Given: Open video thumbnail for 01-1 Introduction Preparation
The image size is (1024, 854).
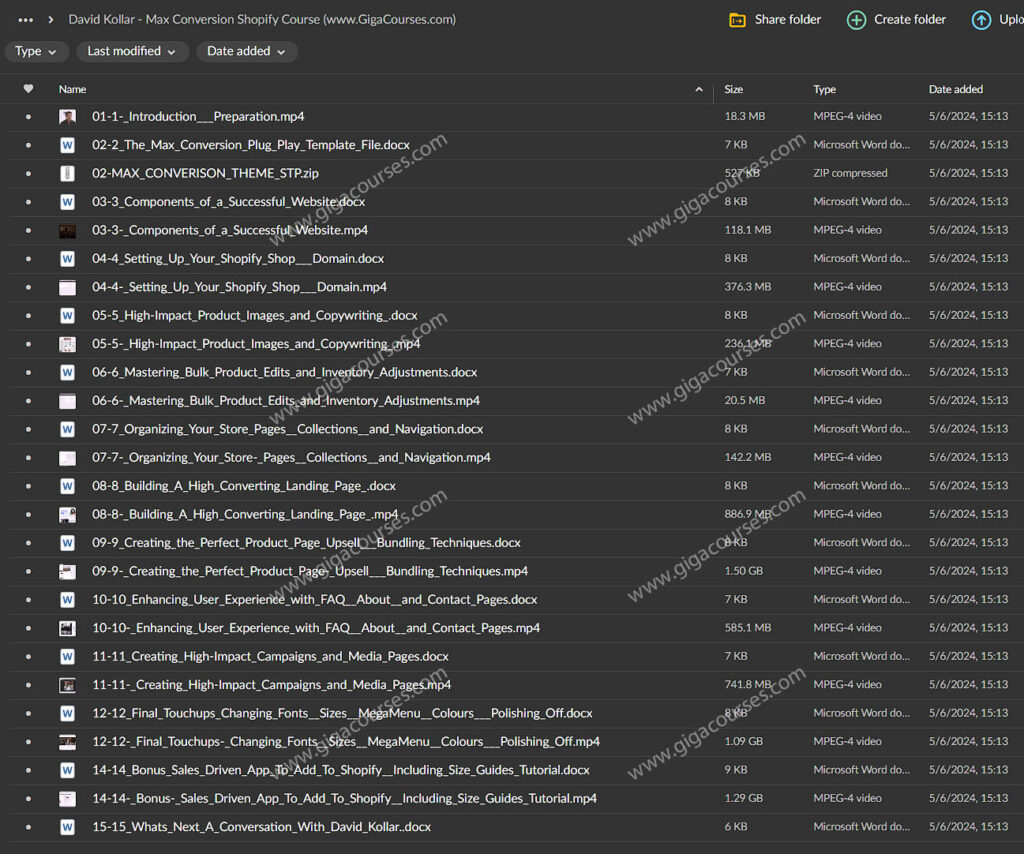Looking at the screenshot, I should coord(67,117).
